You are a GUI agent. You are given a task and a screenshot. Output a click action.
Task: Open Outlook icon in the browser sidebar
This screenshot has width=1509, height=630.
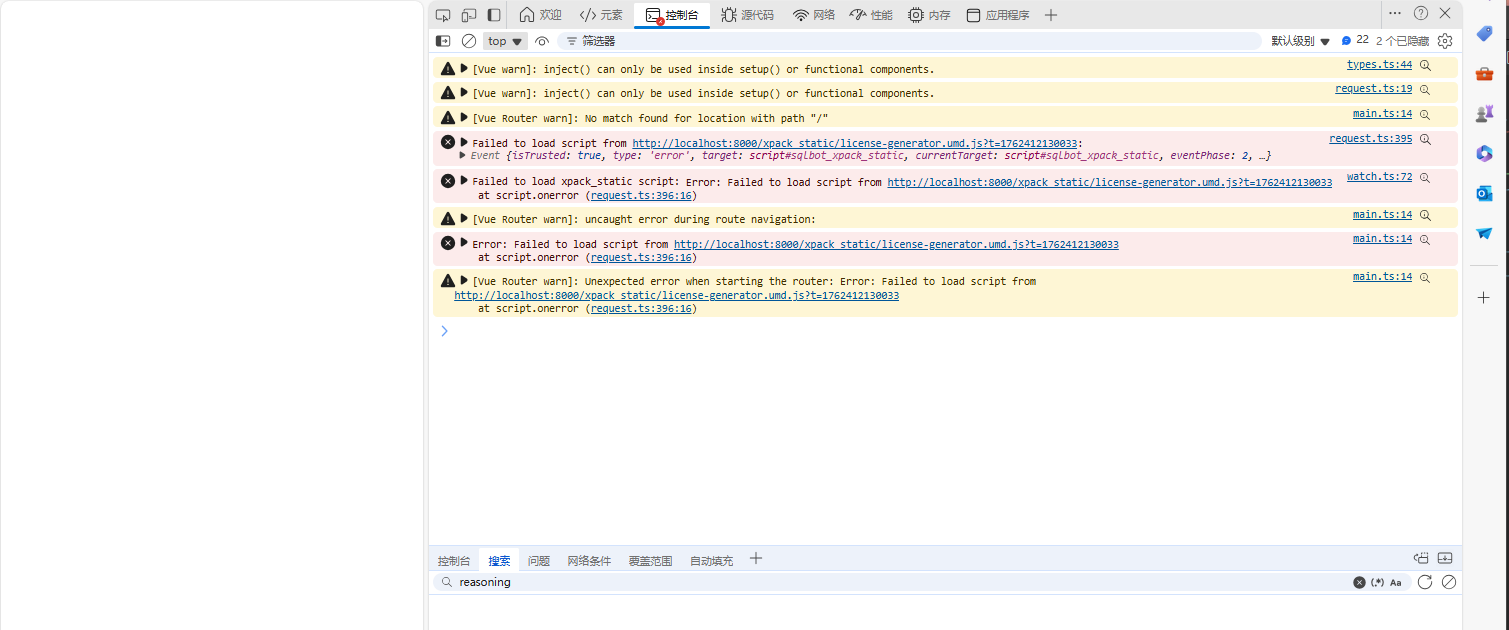coord(1484,193)
